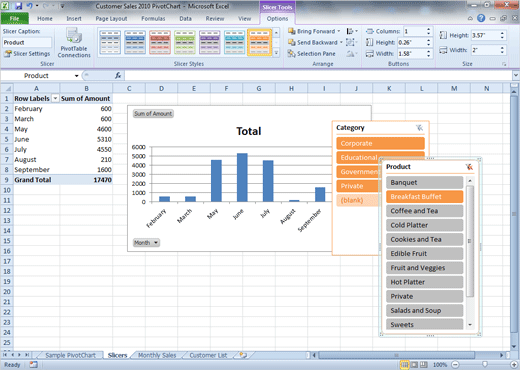Clear filter on Category slicer
520x370 pixels.
coord(420,128)
